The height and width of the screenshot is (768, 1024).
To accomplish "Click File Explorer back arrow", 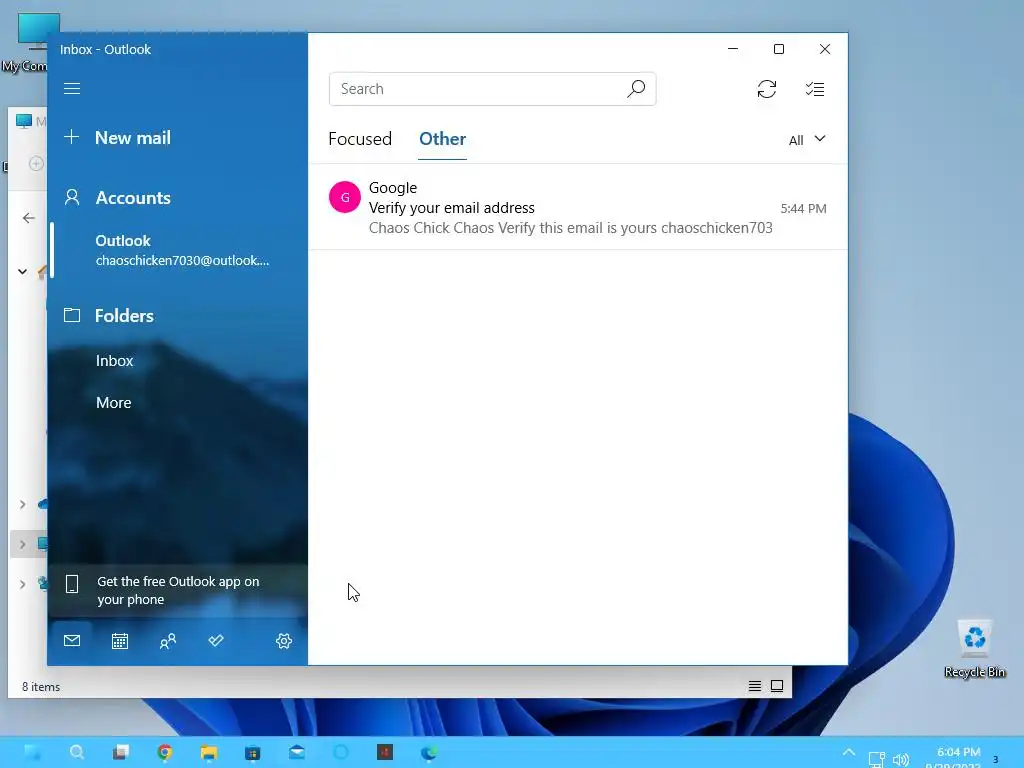I will coord(28,217).
